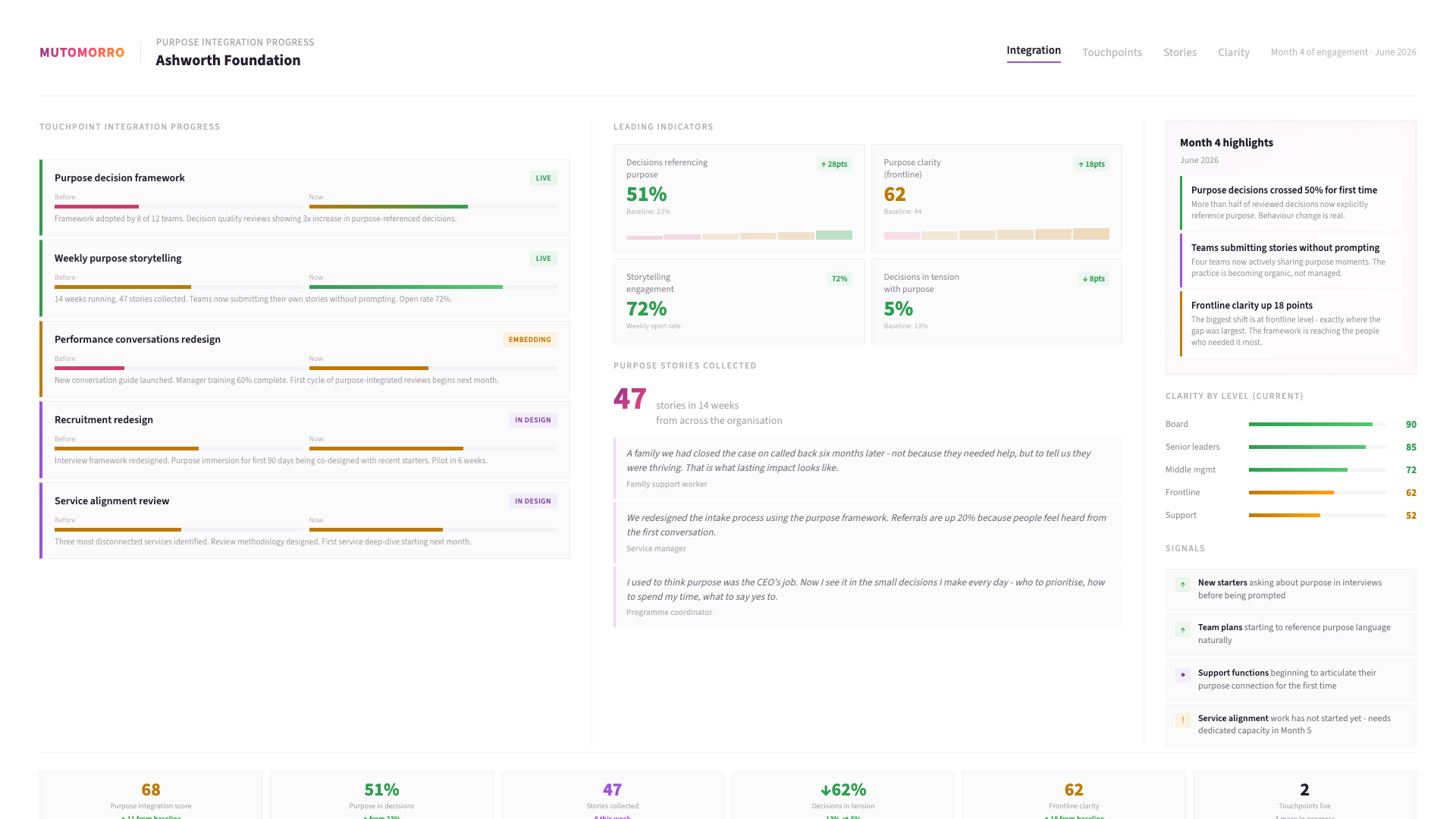Click the 72% badge on Storytelling engagement card
Image resolution: width=1456 pixels, height=819 pixels.
pyautogui.click(x=839, y=279)
